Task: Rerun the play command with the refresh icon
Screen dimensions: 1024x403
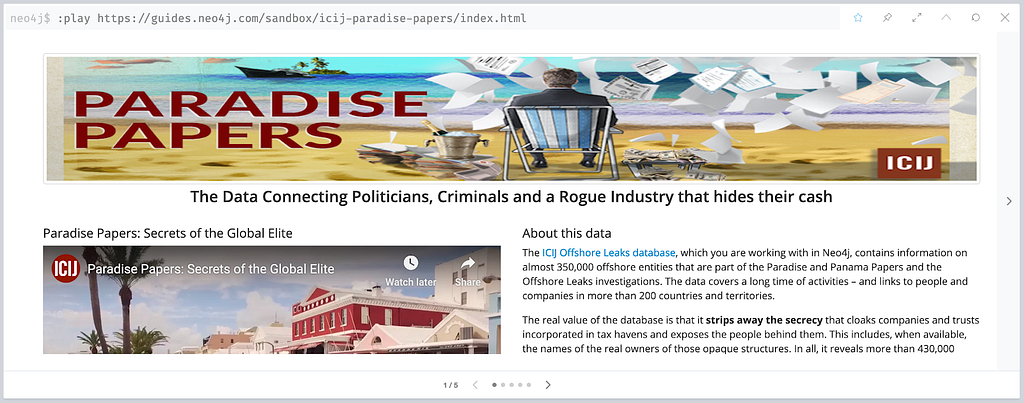Action: [976, 18]
